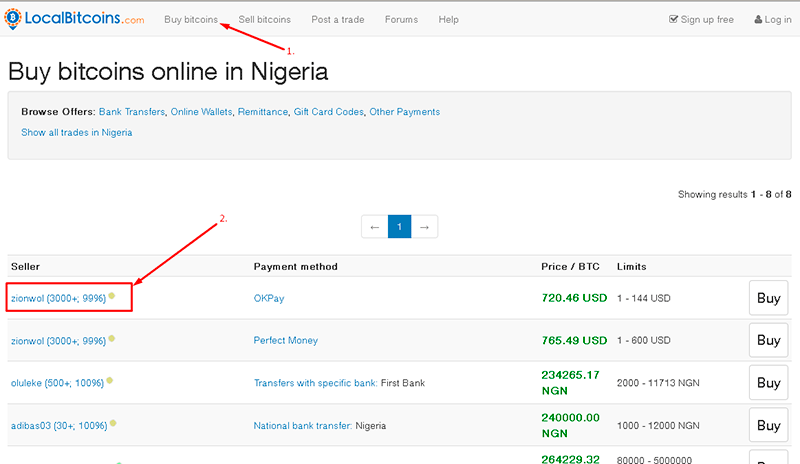Viewport: 800px width, 464px height.
Task: Click the Payment method column header
Action: click(x=295, y=266)
